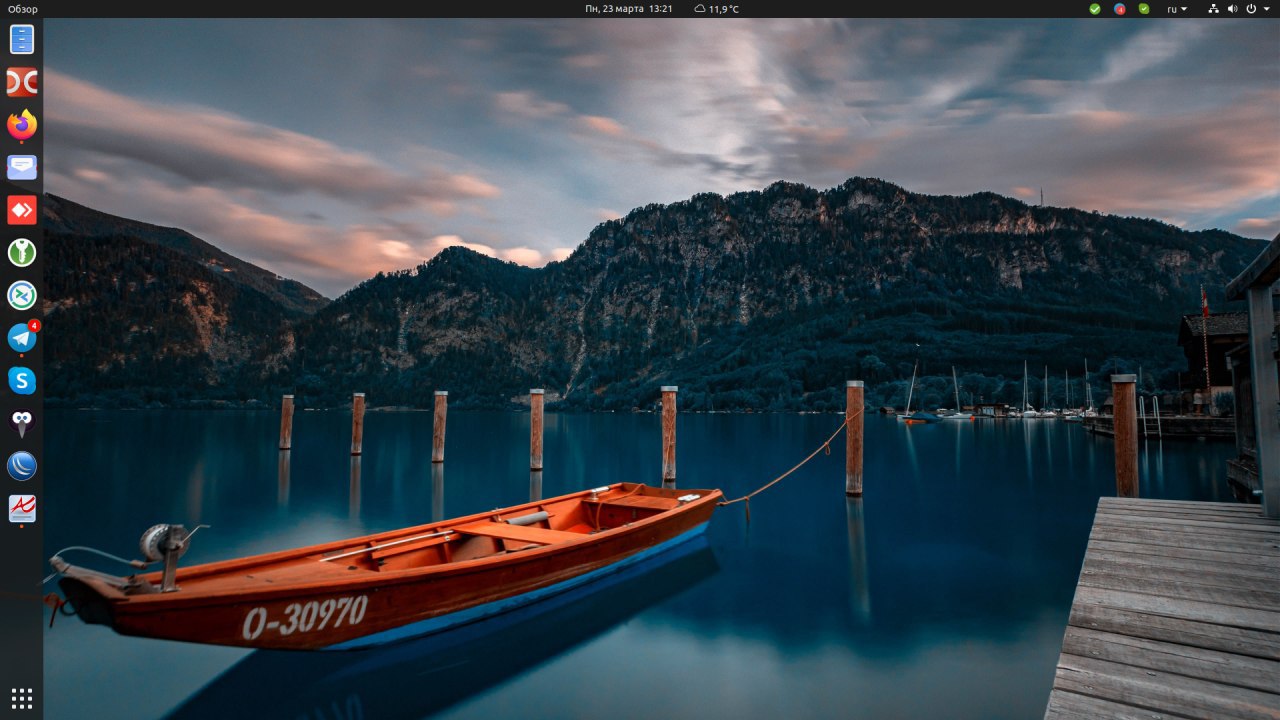Image resolution: width=1280 pixels, height=720 pixels.
Task: Open the calendar clock Пн, 23 марта 13:21
Action: point(628,9)
